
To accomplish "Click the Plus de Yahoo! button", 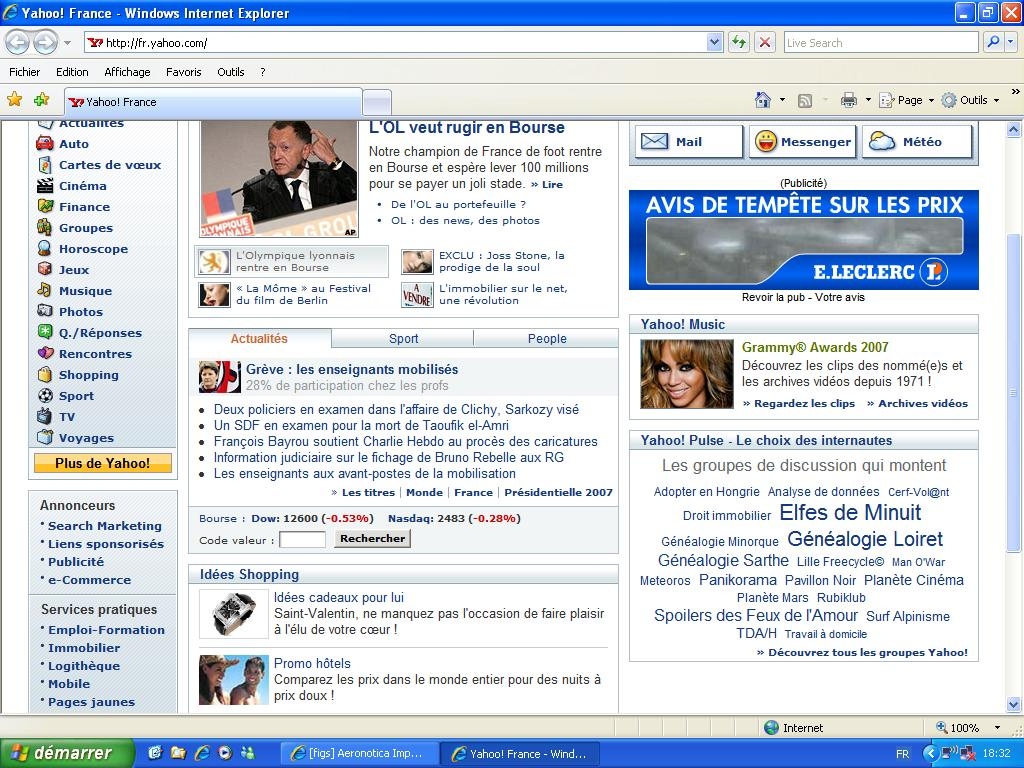I will [x=103, y=463].
